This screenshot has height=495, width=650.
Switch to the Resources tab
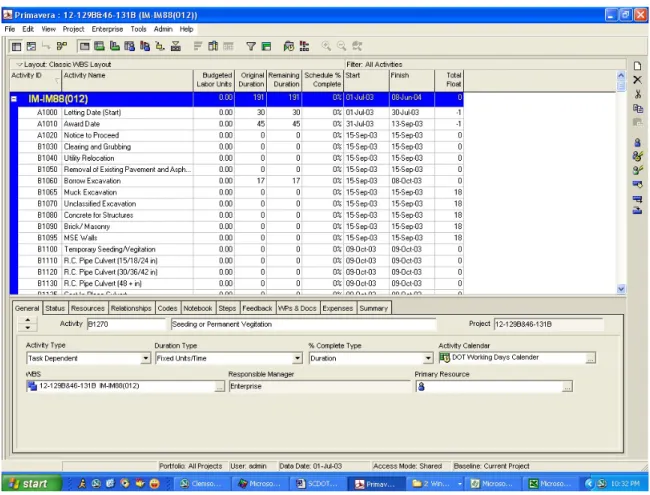(x=87, y=308)
